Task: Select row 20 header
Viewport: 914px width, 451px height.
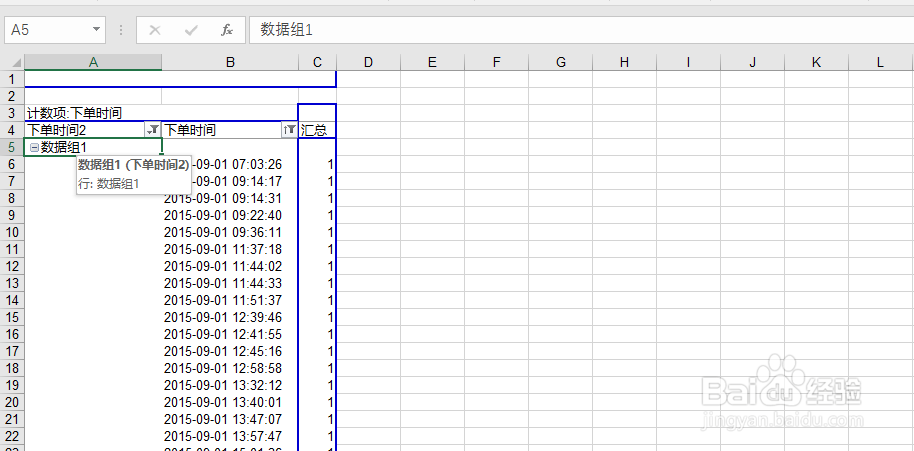Action: [x=12, y=403]
